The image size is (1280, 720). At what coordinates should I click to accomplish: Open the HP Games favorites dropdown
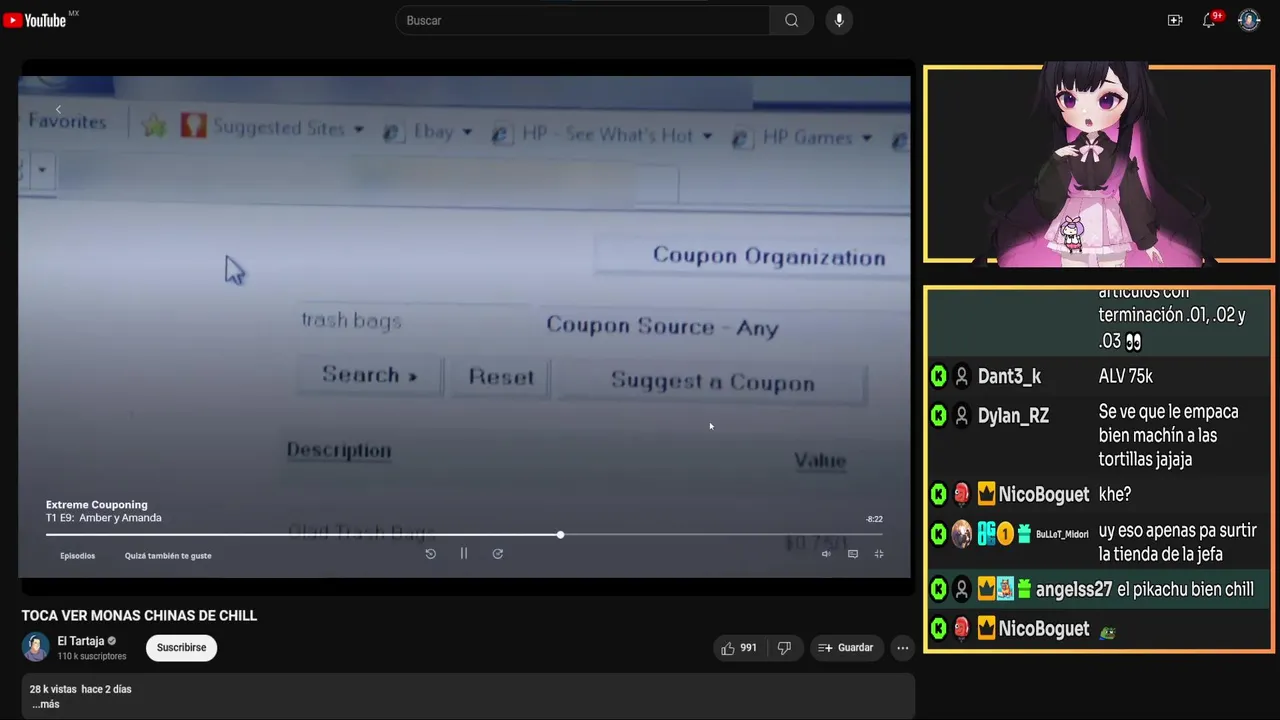click(x=803, y=138)
